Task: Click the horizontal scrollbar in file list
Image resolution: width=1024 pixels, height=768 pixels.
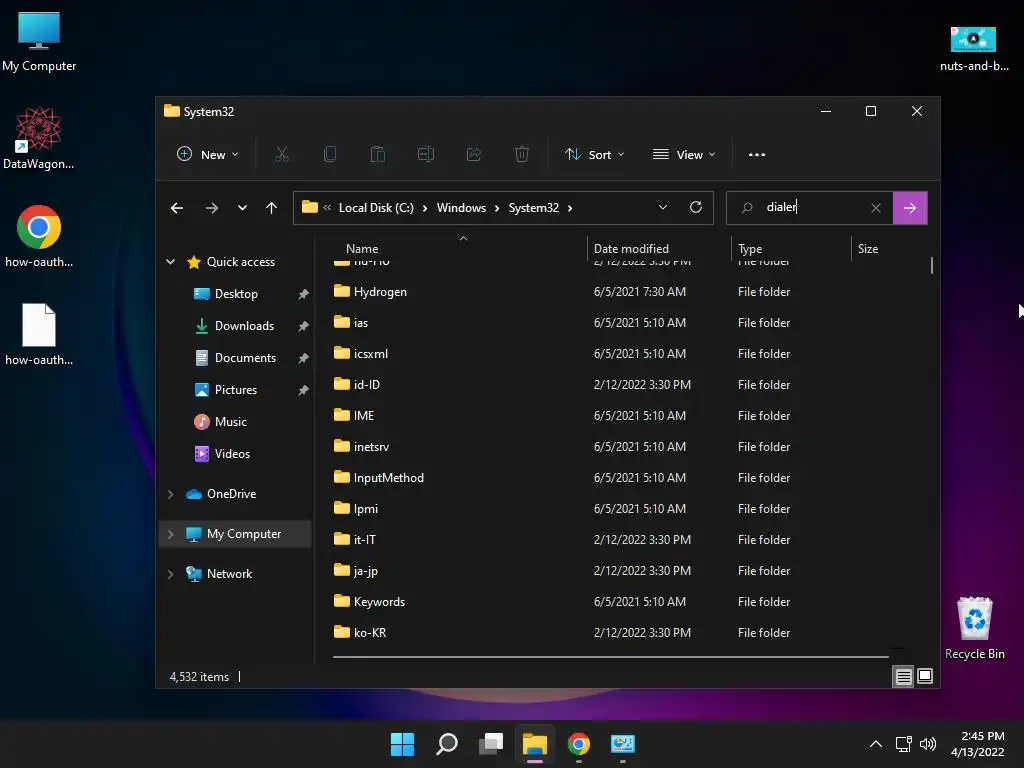Action: pos(611,656)
